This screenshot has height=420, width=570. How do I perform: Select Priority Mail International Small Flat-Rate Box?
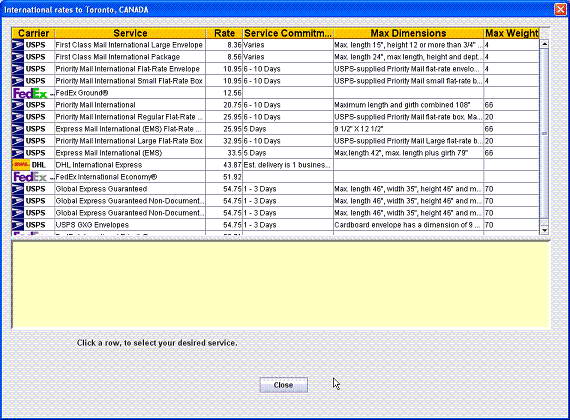(129, 81)
